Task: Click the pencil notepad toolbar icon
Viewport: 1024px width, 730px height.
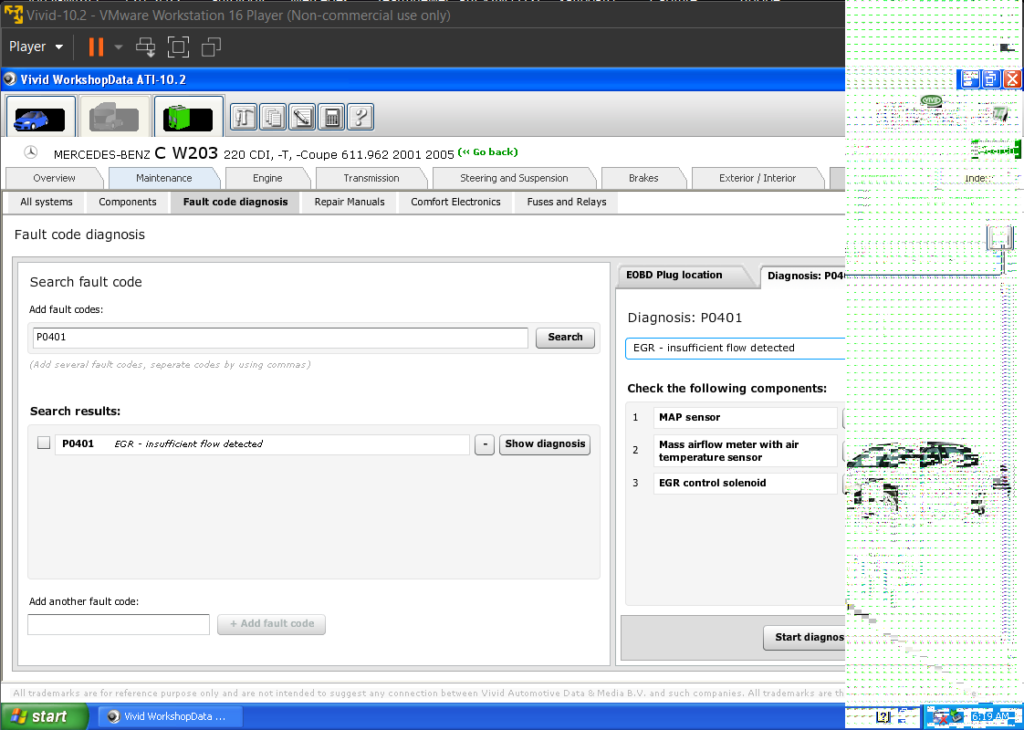Action: click(x=302, y=118)
